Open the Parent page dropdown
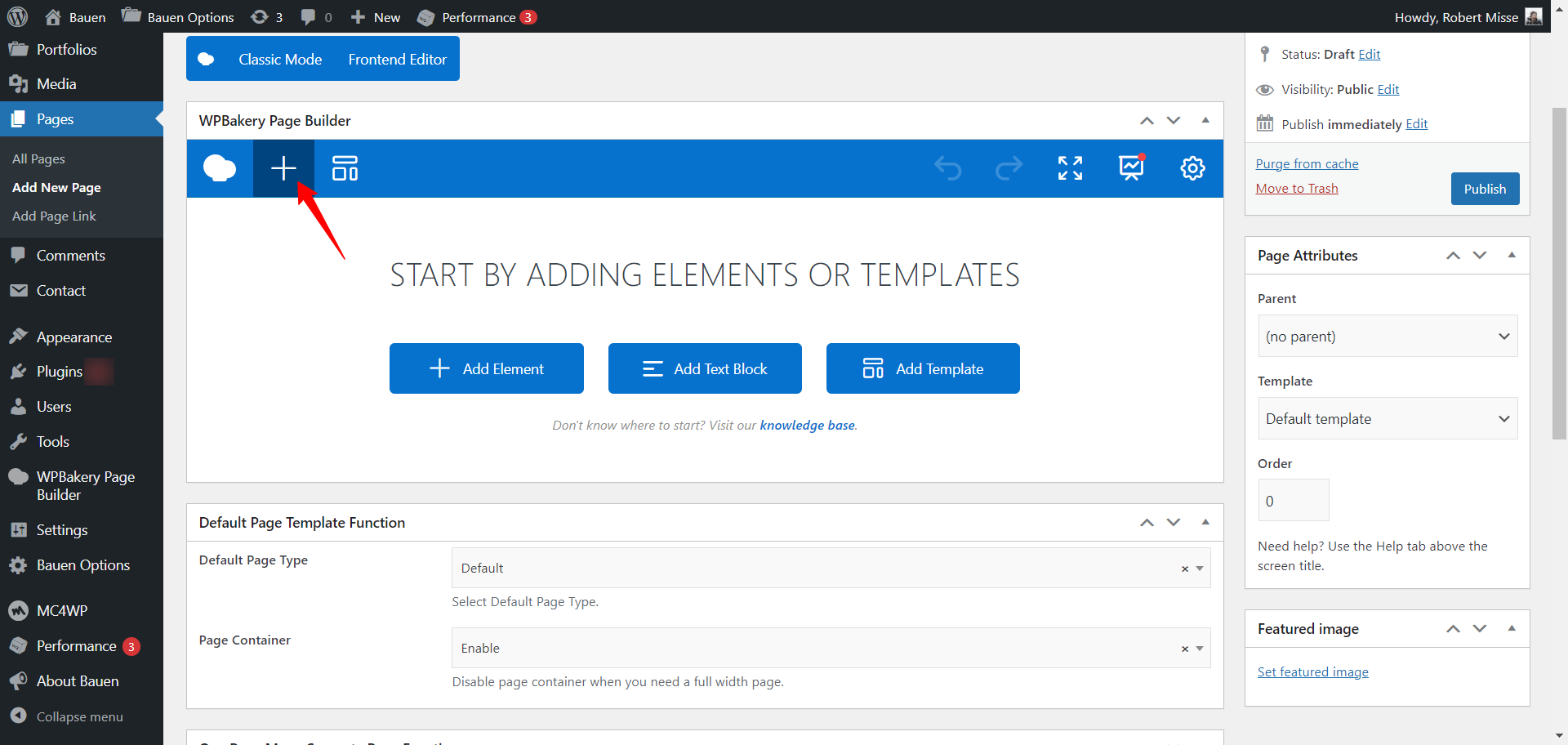The height and width of the screenshot is (745, 1568). [x=1388, y=337]
